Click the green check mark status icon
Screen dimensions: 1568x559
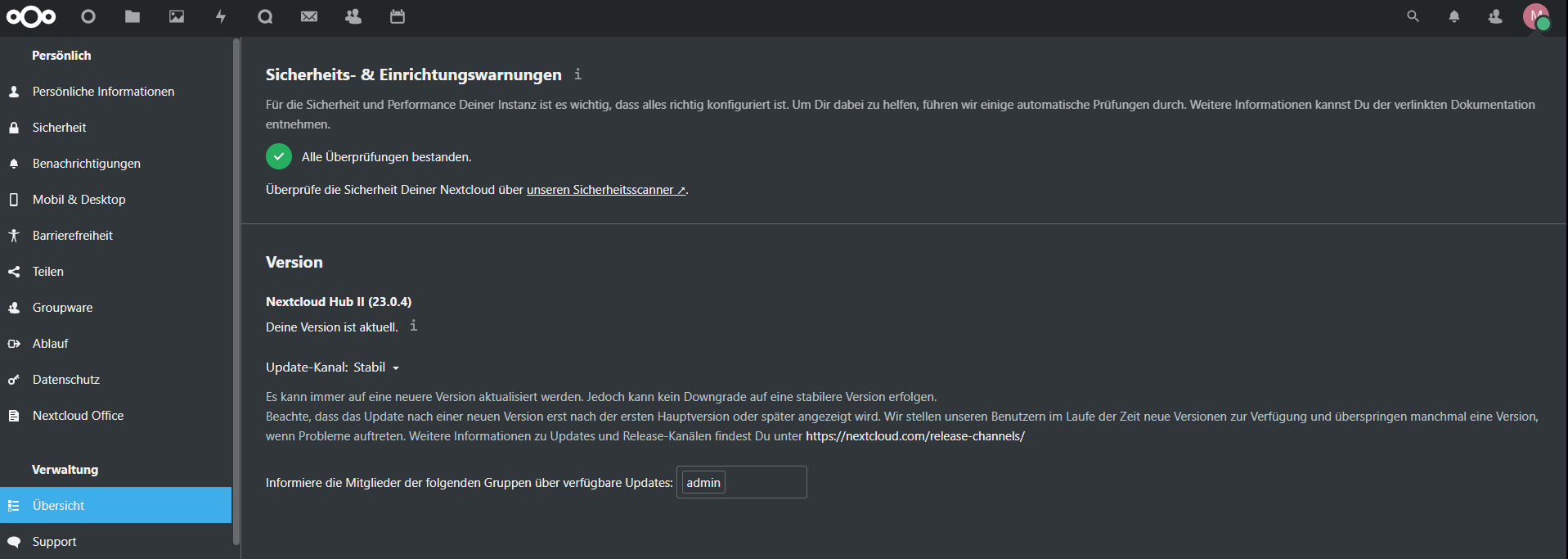[279, 156]
